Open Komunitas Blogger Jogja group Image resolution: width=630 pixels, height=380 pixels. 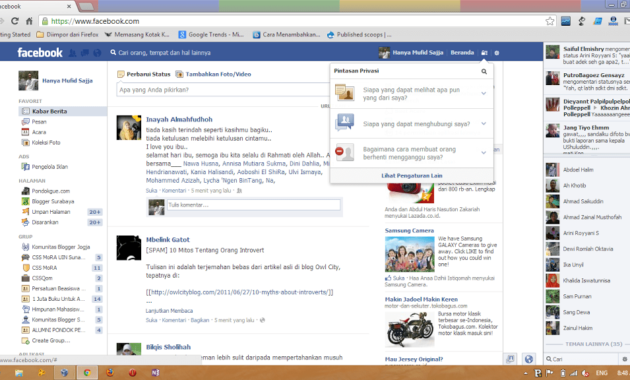click(56, 247)
